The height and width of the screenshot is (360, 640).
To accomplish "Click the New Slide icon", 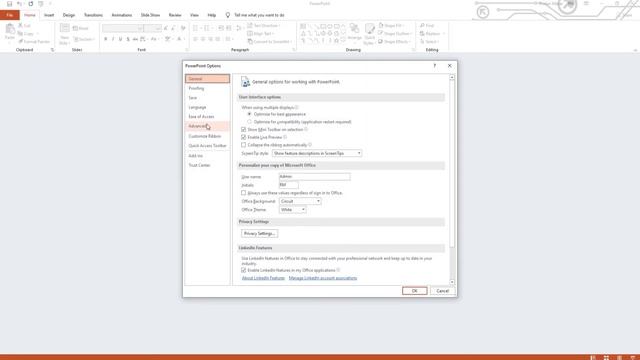I will tap(64, 29).
